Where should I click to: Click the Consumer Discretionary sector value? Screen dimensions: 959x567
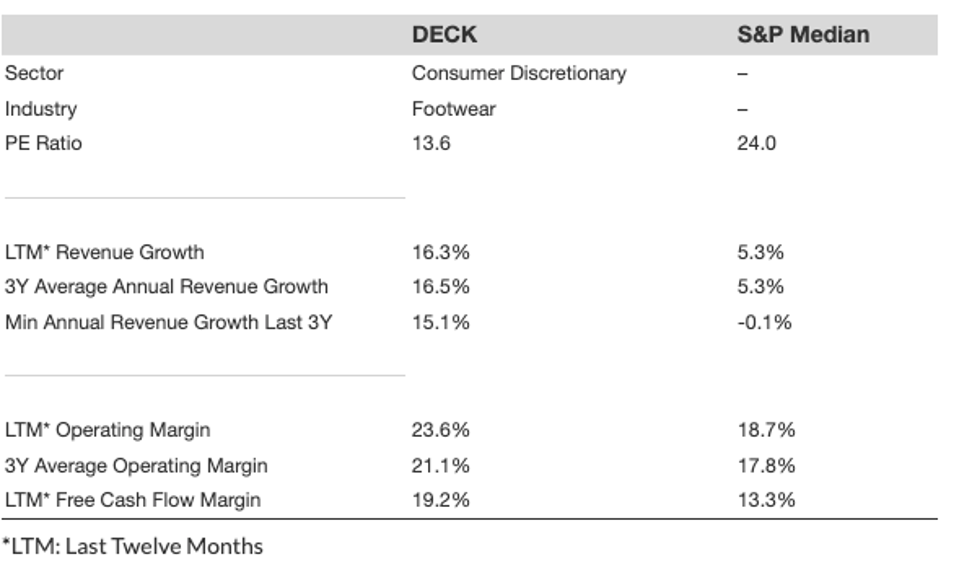[519, 73]
